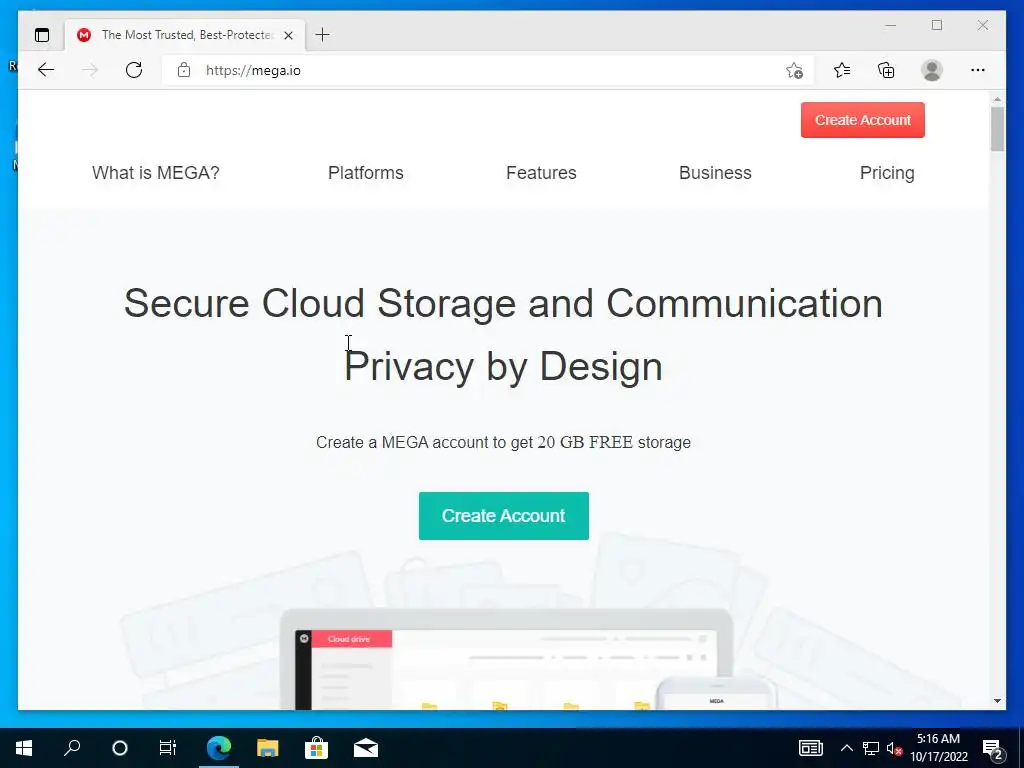The height and width of the screenshot is (768, 1024).
Task: View site information lock icon
Action: point(184,70)
